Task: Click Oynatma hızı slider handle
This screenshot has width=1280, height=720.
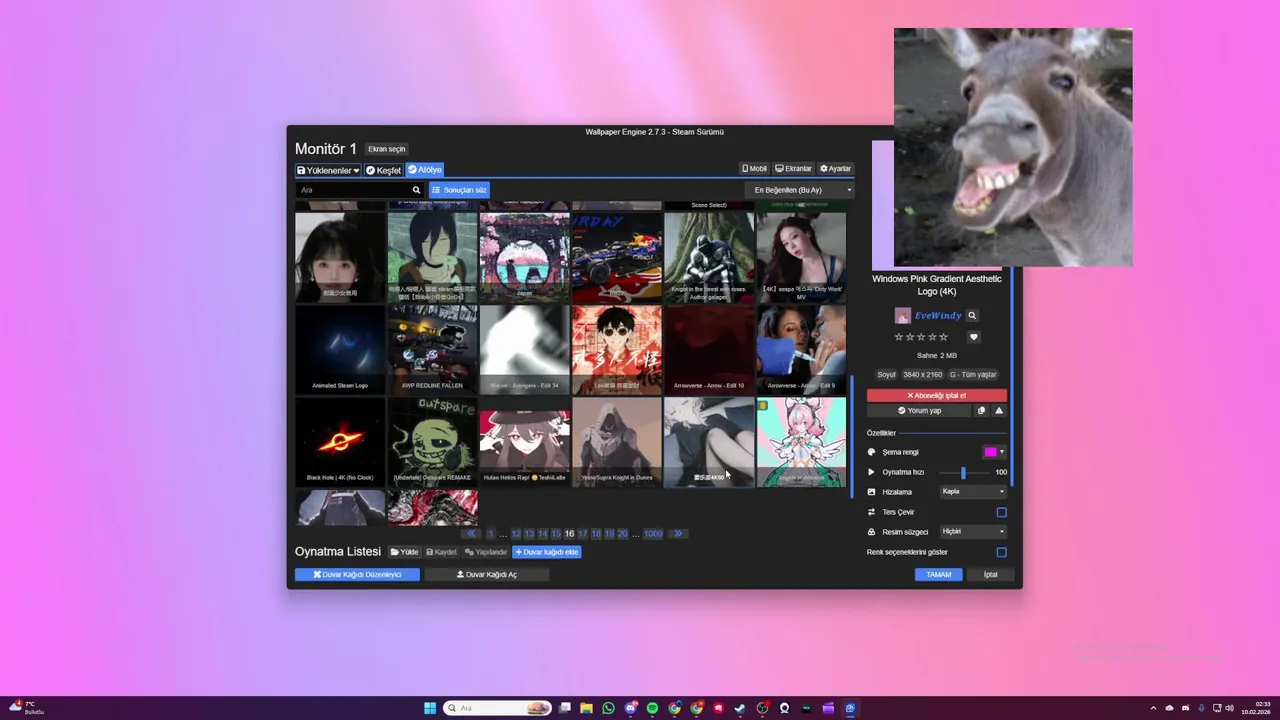Action: tap(963, 472)
